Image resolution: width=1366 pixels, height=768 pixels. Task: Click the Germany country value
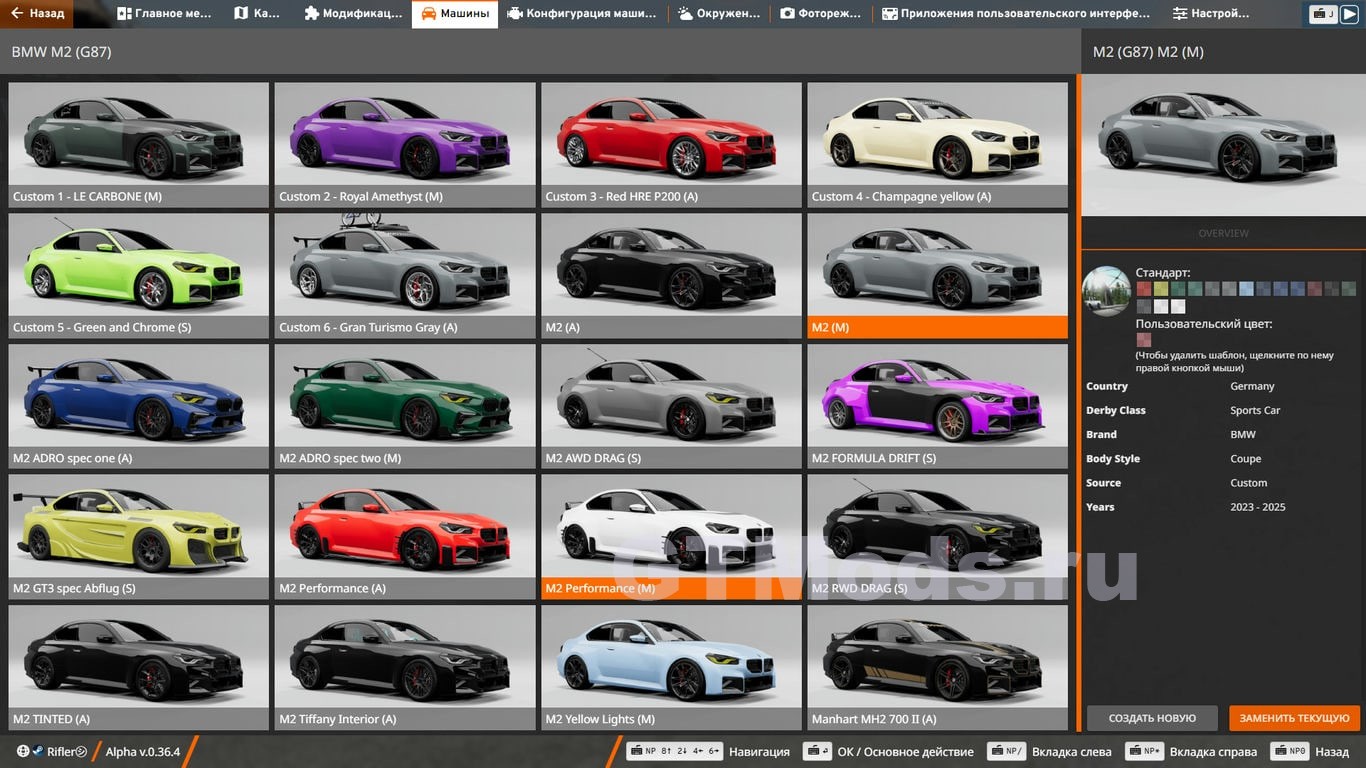1252,386
